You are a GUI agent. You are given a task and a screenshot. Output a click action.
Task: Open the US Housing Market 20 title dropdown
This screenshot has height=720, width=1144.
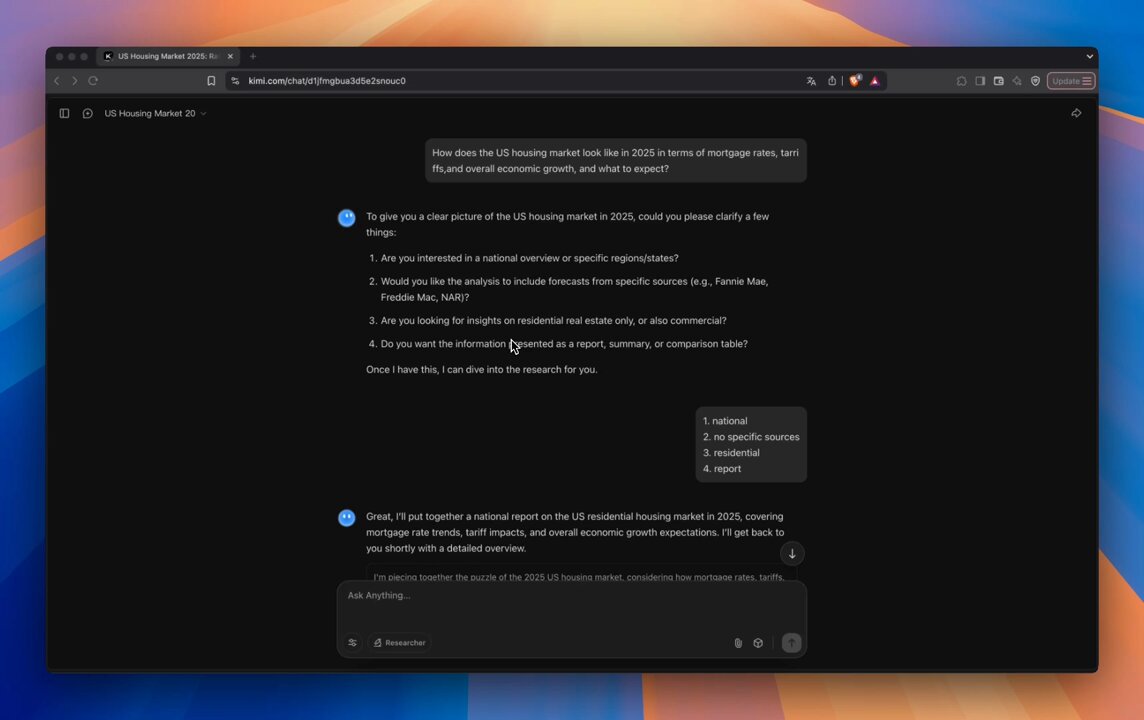[155, 113]
